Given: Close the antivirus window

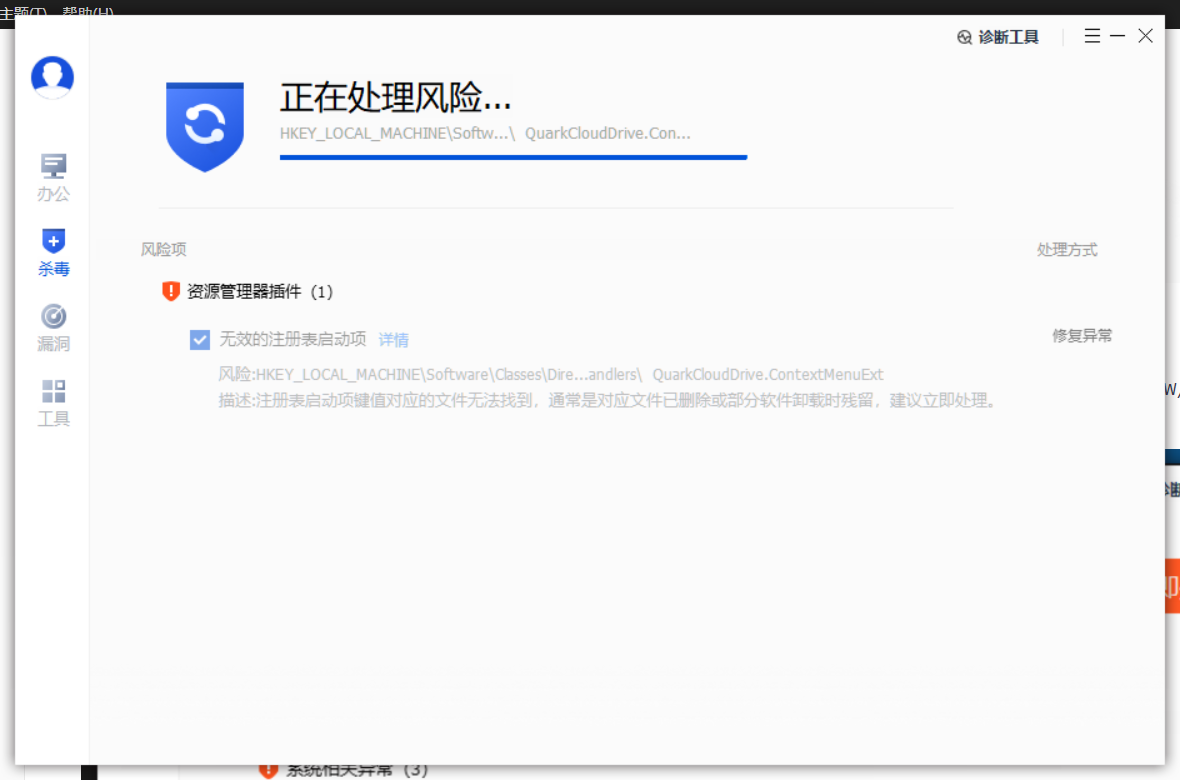Looking at the screenshot, I should (x=1145, y=35).
